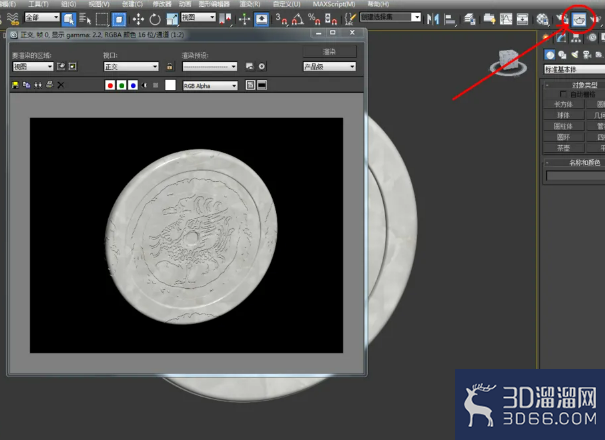This screenshot has height=440, width=605.
Task: Toggle the red channel in render window
Action: pos(110,85)
